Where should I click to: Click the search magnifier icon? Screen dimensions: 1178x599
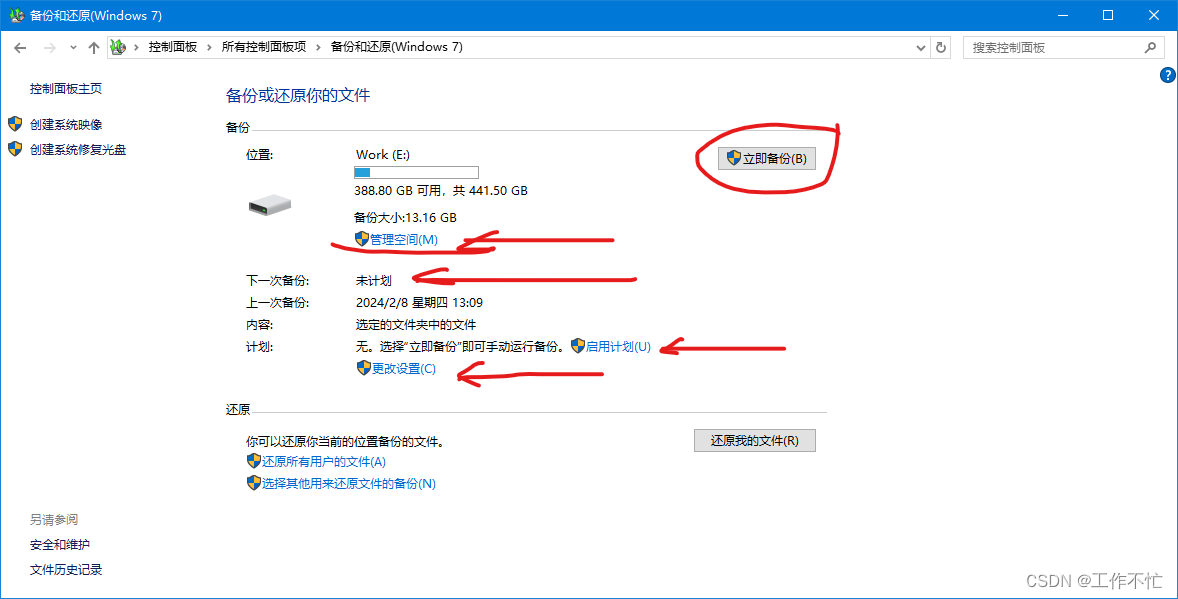point(1149,47)
